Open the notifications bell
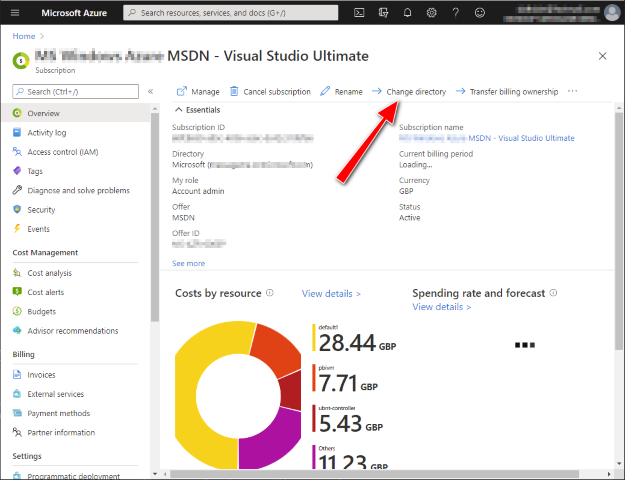625x480 pixels. pyautogui.click(x=407, y=13)
